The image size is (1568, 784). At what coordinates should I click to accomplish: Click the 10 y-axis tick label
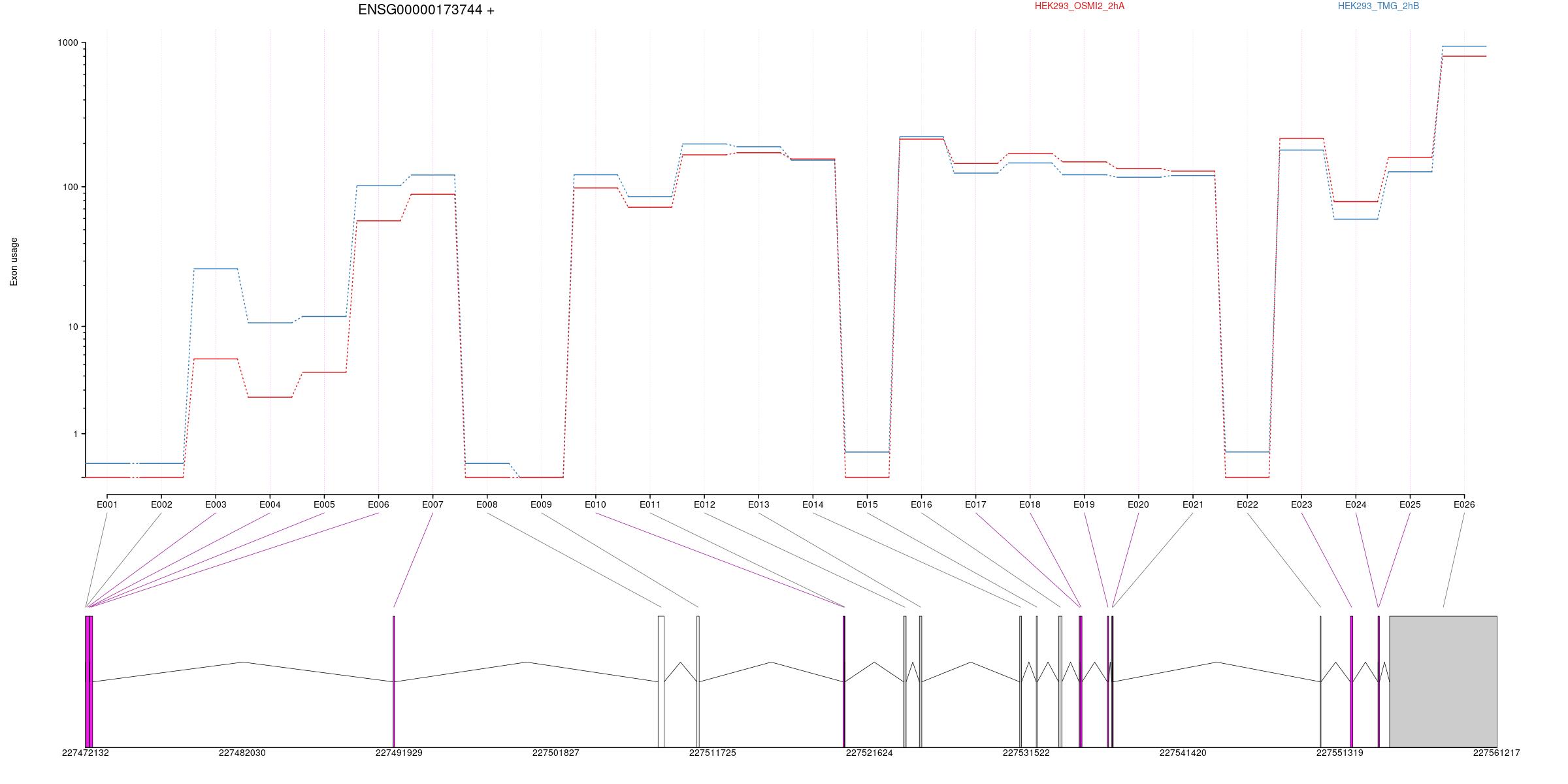point(73,327)
